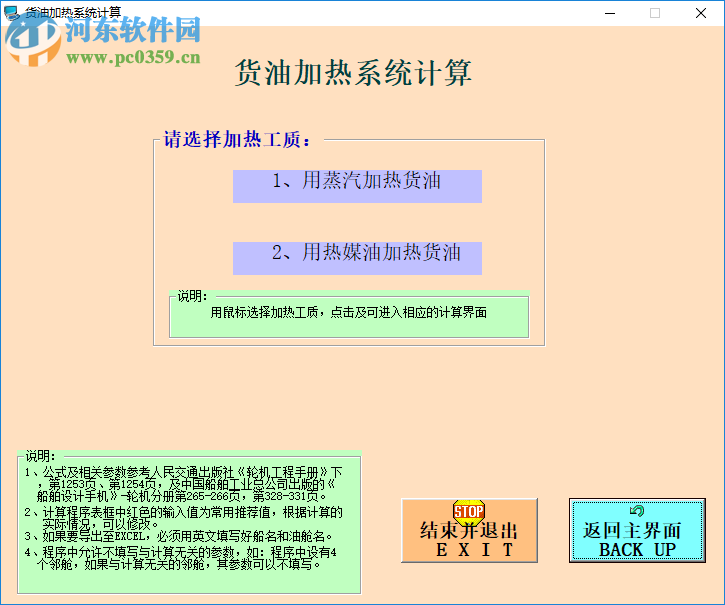The height and width of the screenshot is (605, 725).
Task: Select option 1 用蒸汽加热货油
Action: point(357,186)
